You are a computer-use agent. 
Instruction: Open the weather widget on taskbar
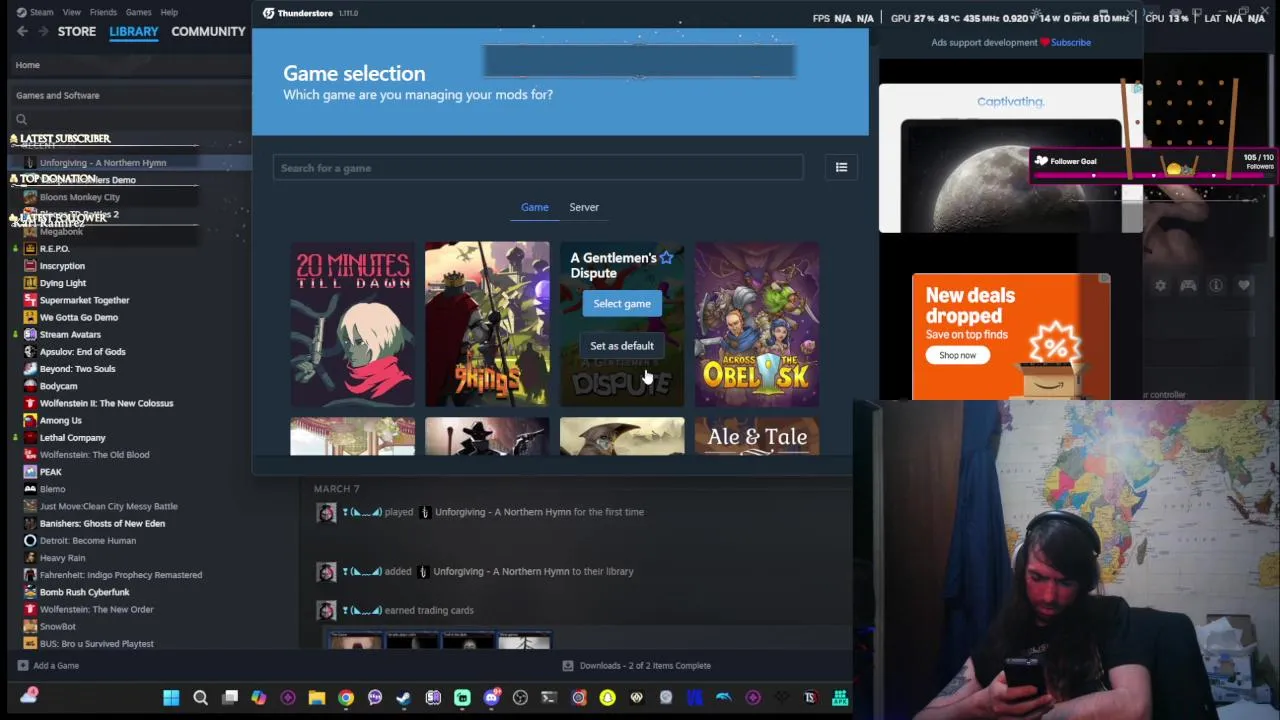coord(28,695)
